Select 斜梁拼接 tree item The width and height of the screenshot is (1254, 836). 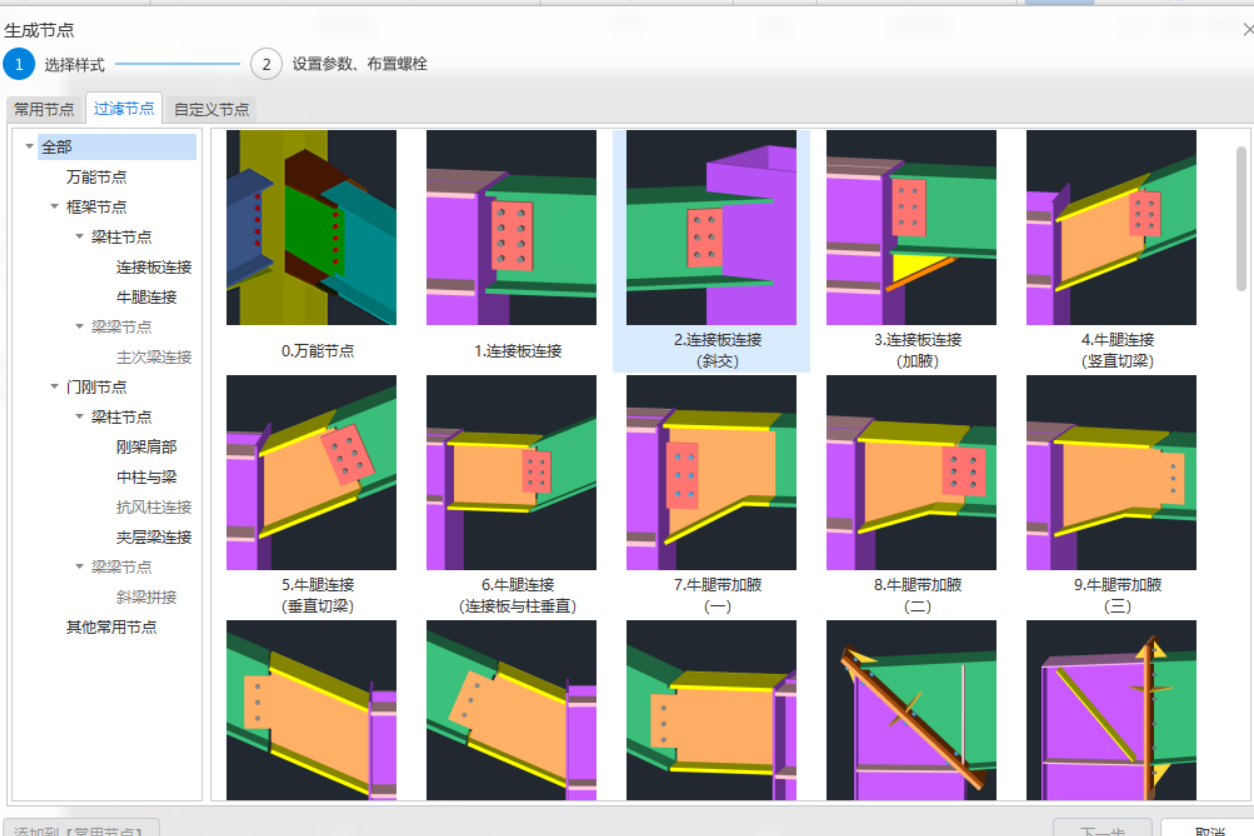pyautogui.click(x=146, y=597)
